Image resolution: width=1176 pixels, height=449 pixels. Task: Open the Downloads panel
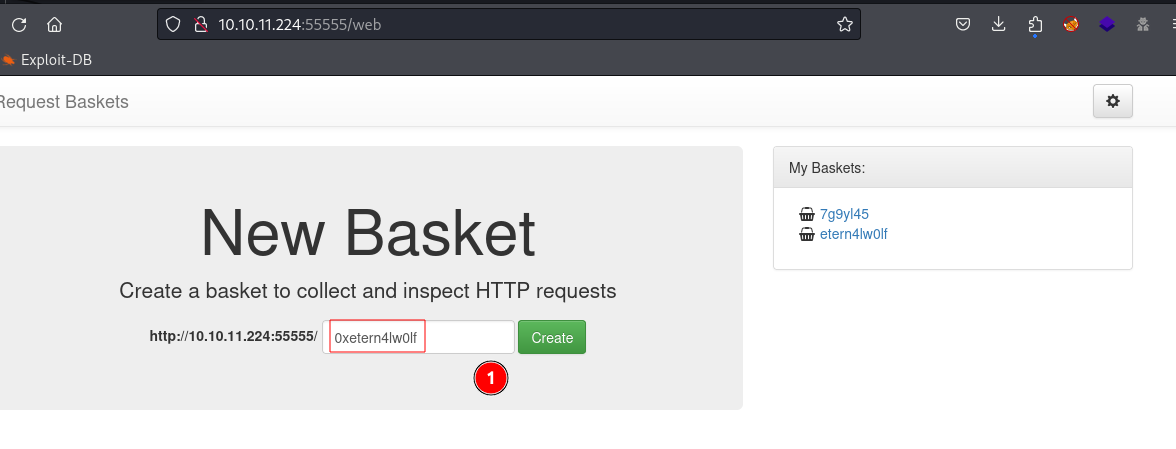point(998,25)
